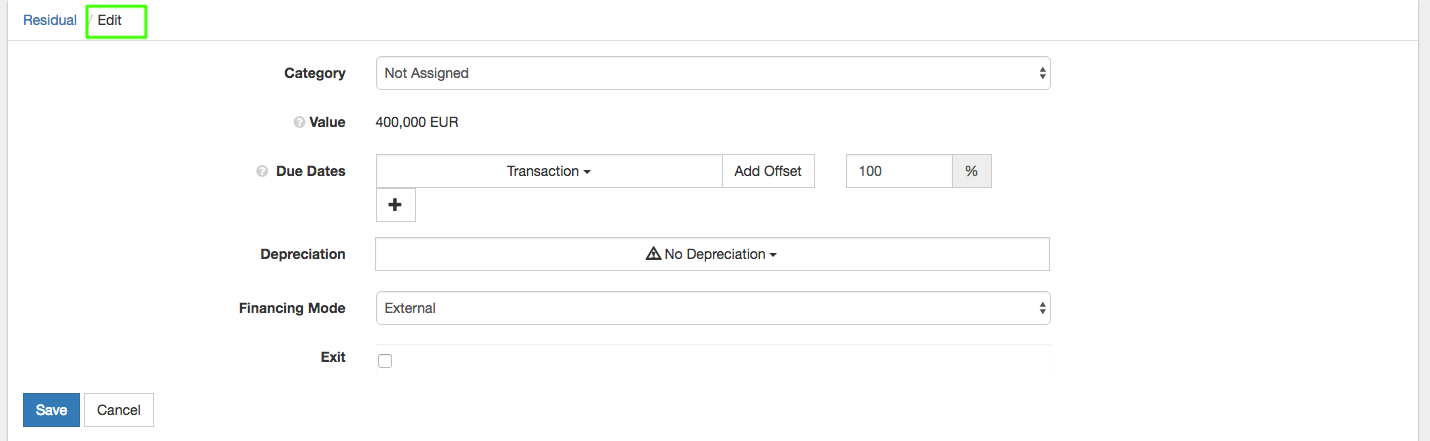Go back via the Residual breadcrumb
The width and height of the screenshot is (1430, 441).
[x=50, y=20]
